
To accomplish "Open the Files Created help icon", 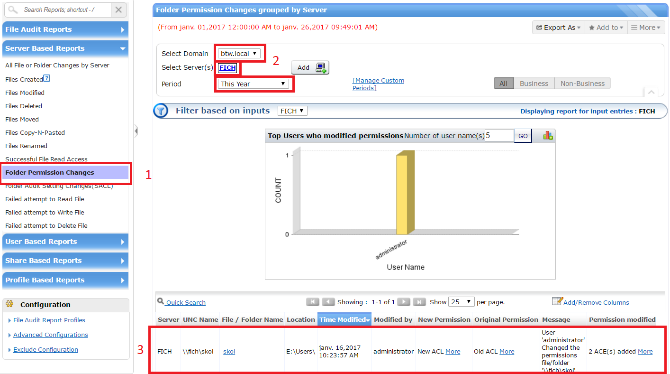I will pos(47,78).
